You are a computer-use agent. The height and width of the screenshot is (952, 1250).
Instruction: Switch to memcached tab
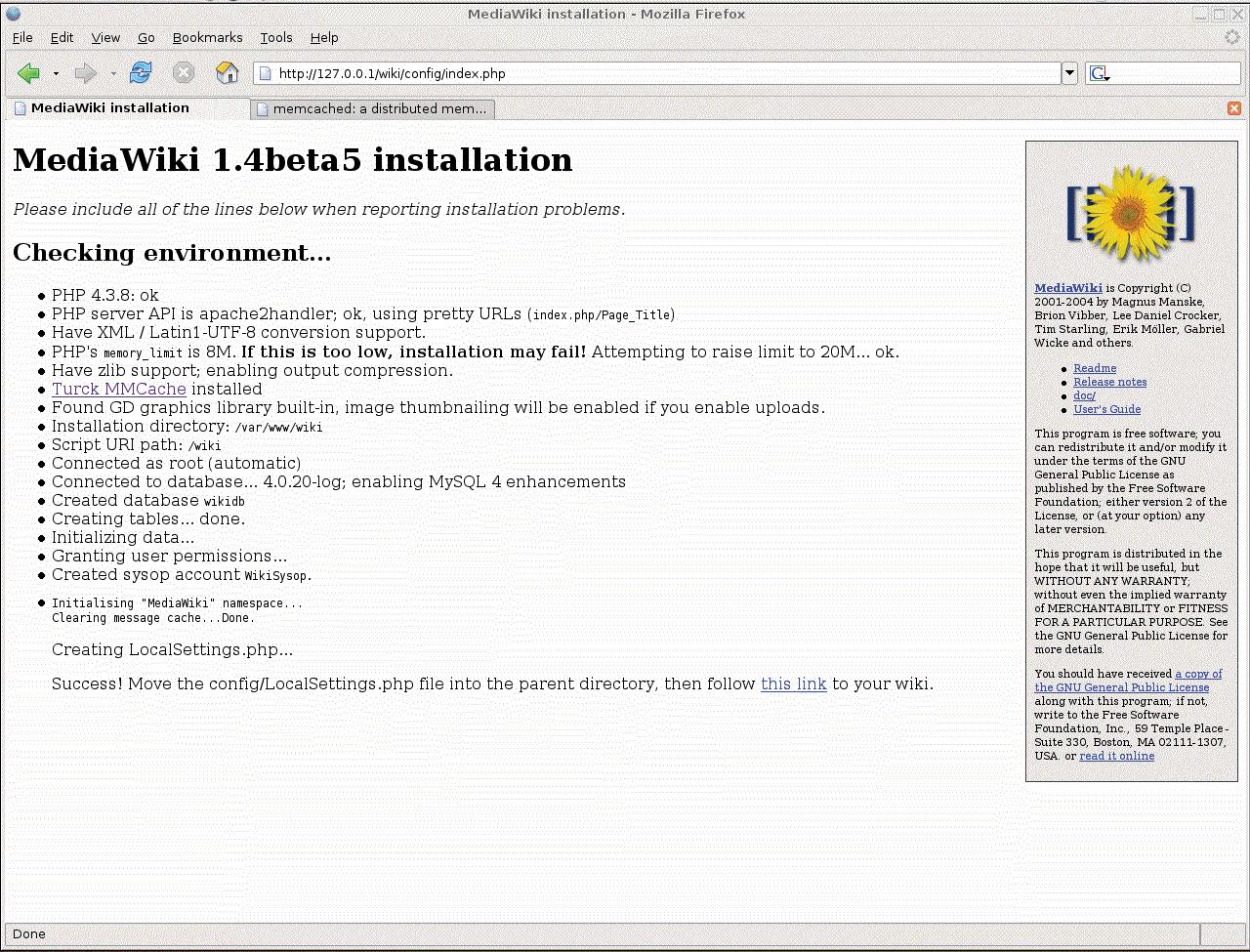point(372,109)
